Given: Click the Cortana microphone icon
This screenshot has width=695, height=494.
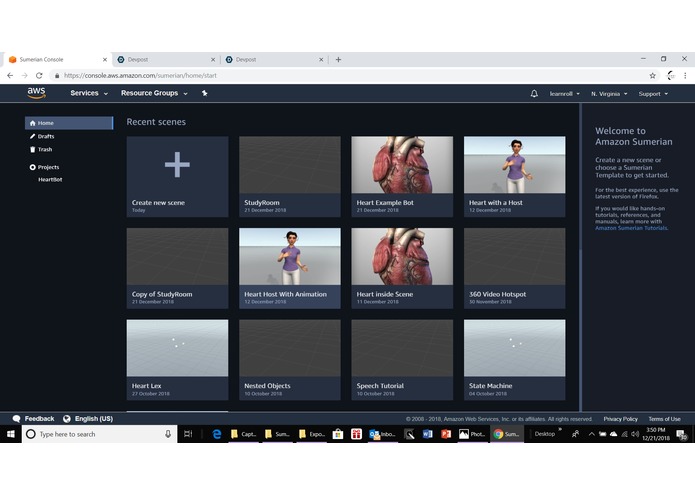Looking at the screenshot, I should pyautogui.click(x=168, y=434).
